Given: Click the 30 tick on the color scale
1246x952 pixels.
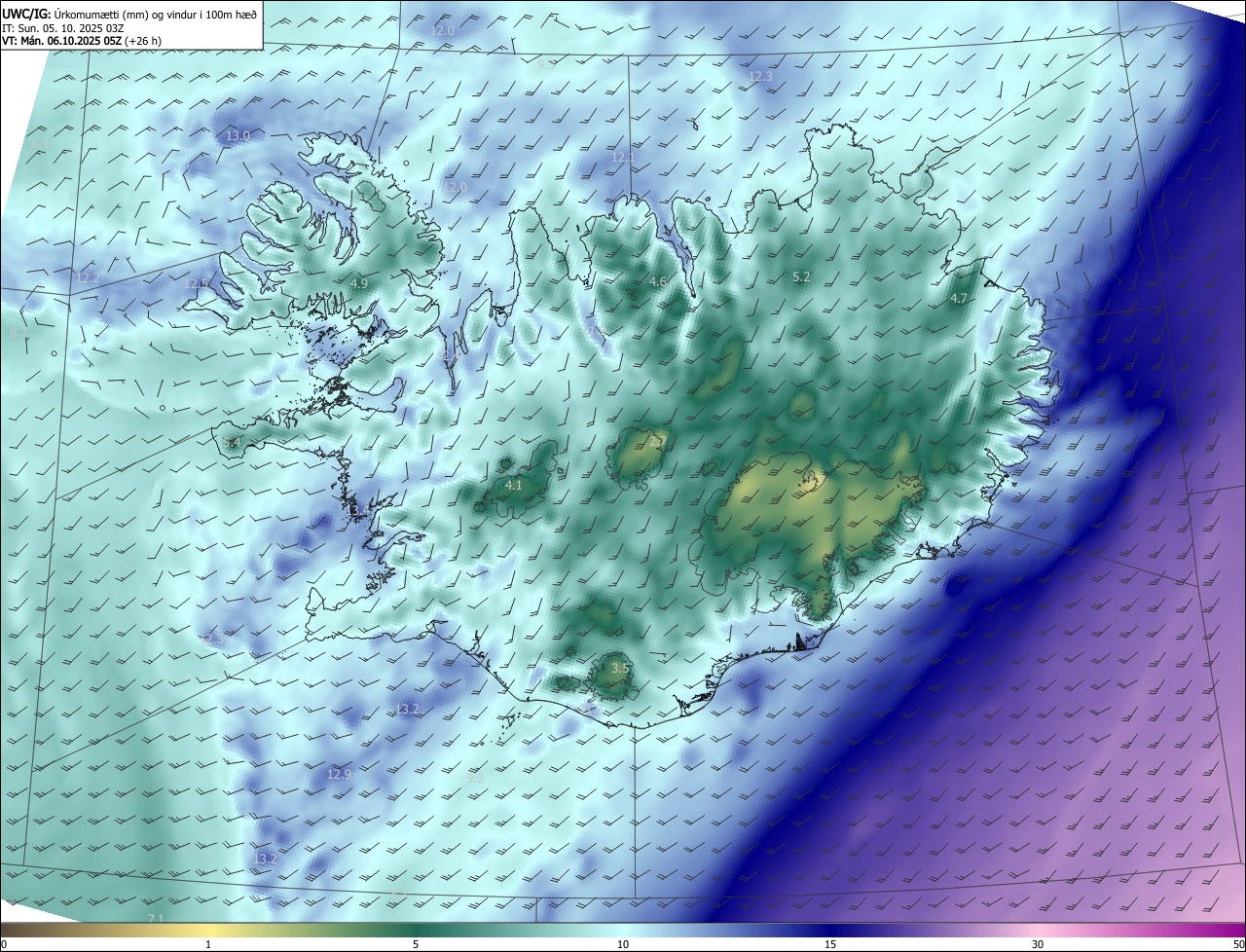Looking at the screenshot, I should [1038, 944].
